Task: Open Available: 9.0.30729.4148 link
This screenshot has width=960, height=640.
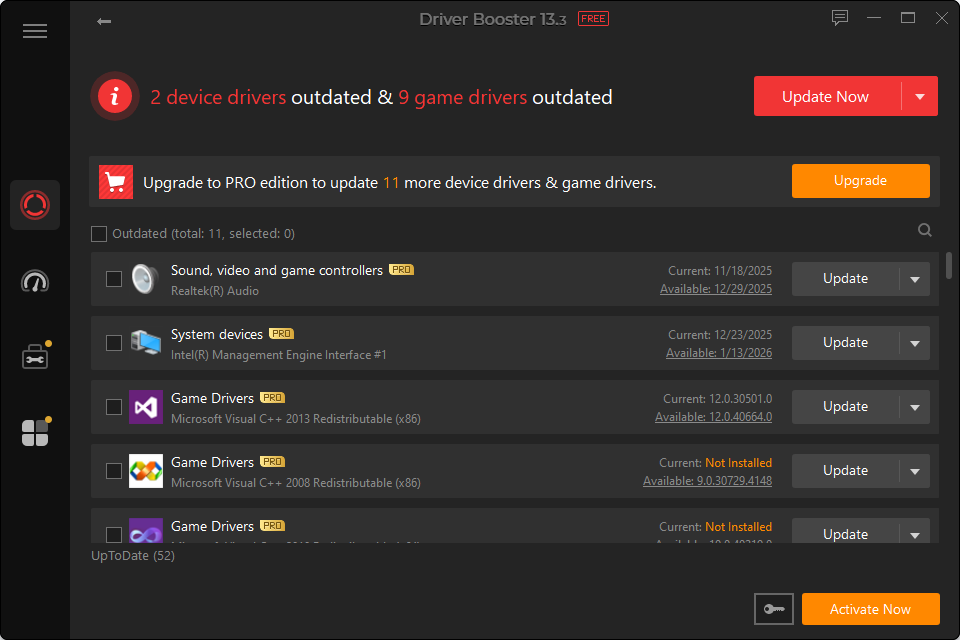Action: 707,481
